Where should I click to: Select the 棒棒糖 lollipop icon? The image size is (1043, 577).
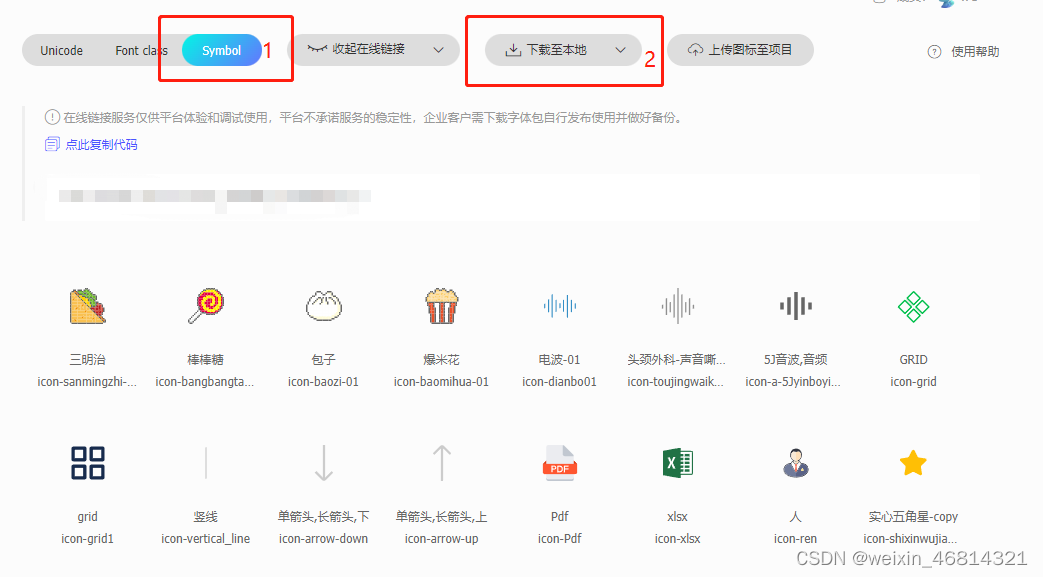pyautogui.click(x=206, y=306)
